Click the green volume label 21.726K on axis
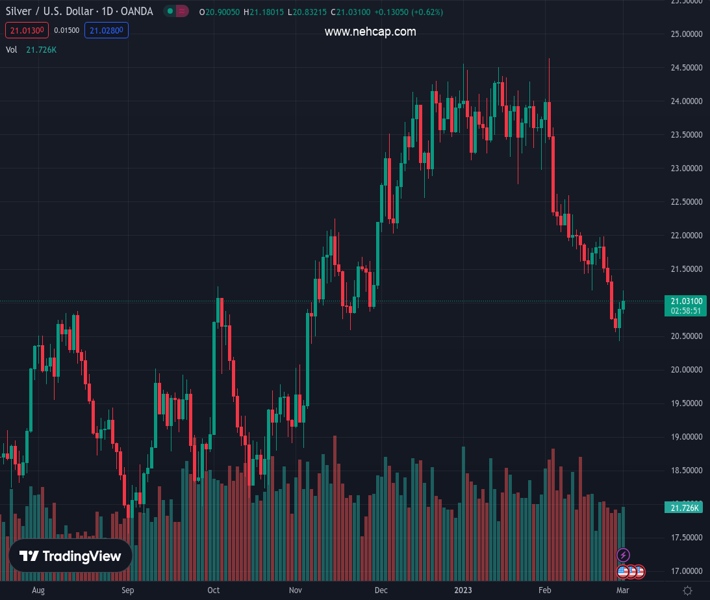 click(684, 509)
